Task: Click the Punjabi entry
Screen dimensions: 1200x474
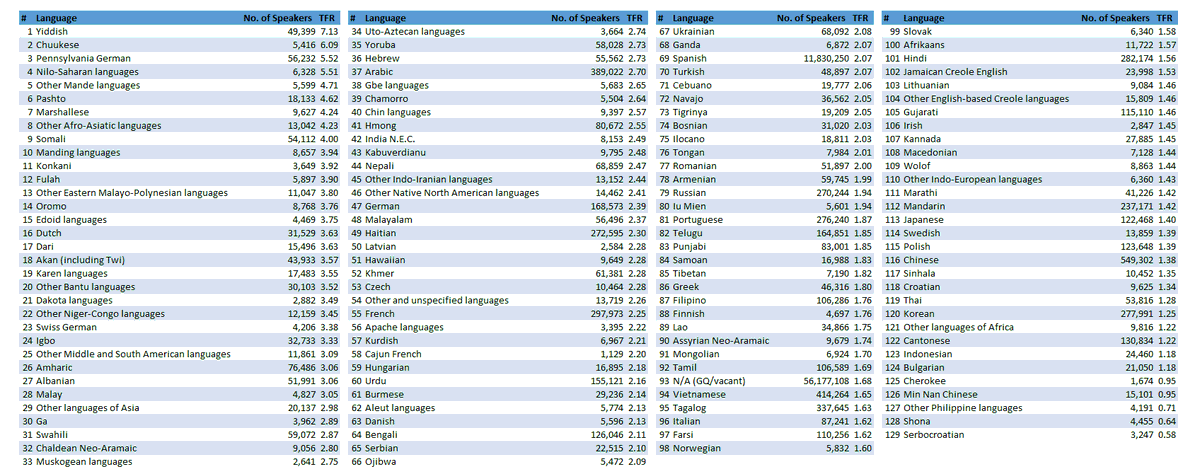Action: coord(690,245)
